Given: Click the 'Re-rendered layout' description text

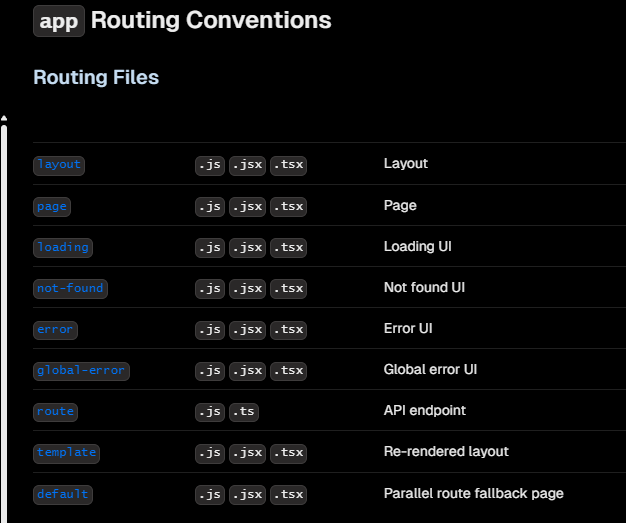Looking at the screenshot, I should click(x=446, y=451).
